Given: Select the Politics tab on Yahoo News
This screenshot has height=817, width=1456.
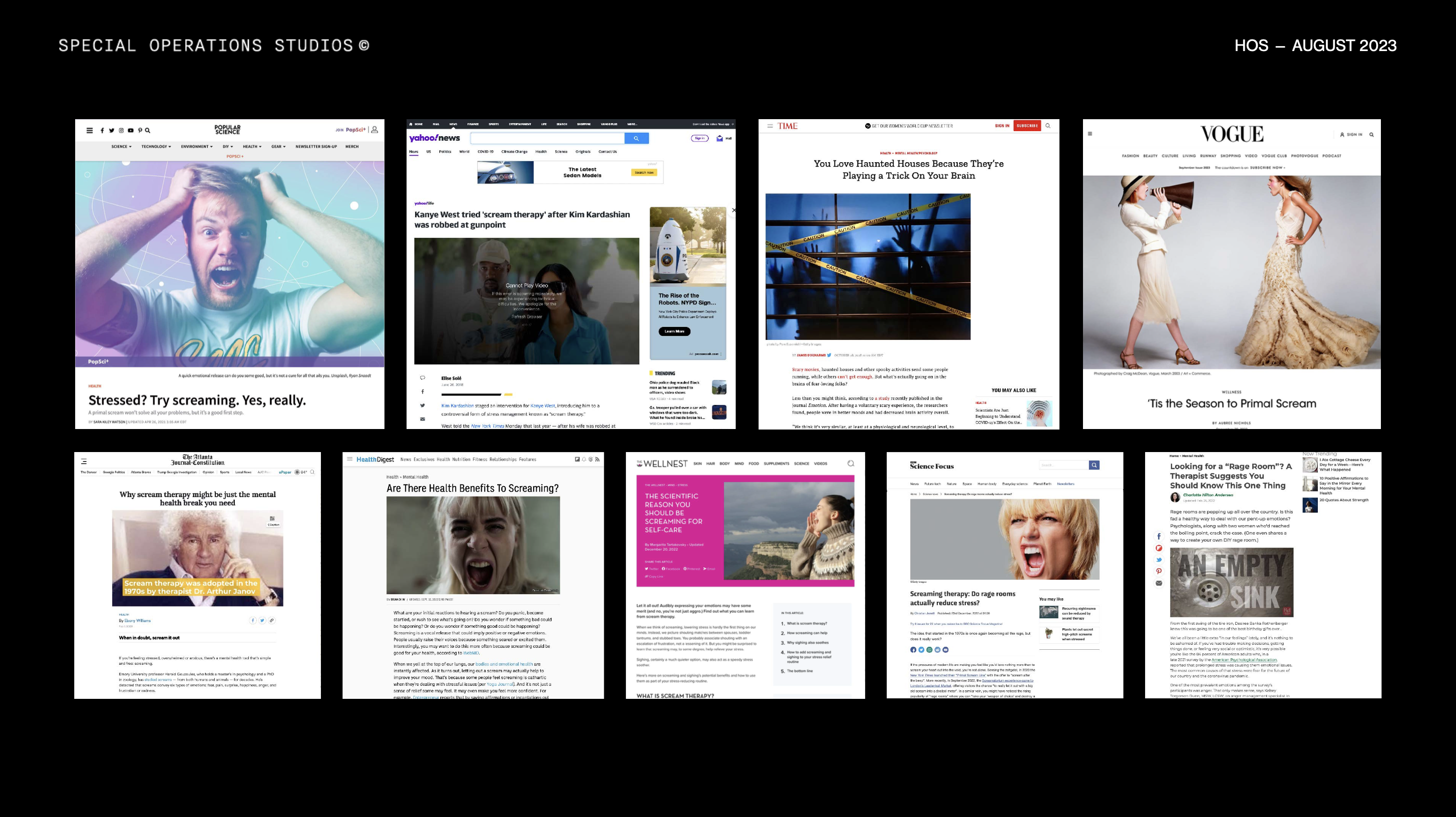Looking at the screenshot, I should pyautogui.click(x=445, y=151).
